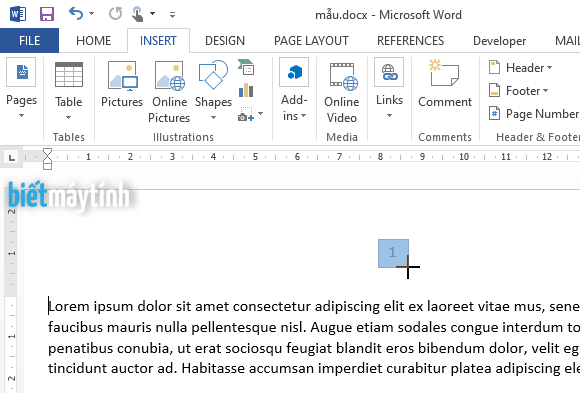Open the Footer dropdown
The image size is (580, 393).
[518, 91]
